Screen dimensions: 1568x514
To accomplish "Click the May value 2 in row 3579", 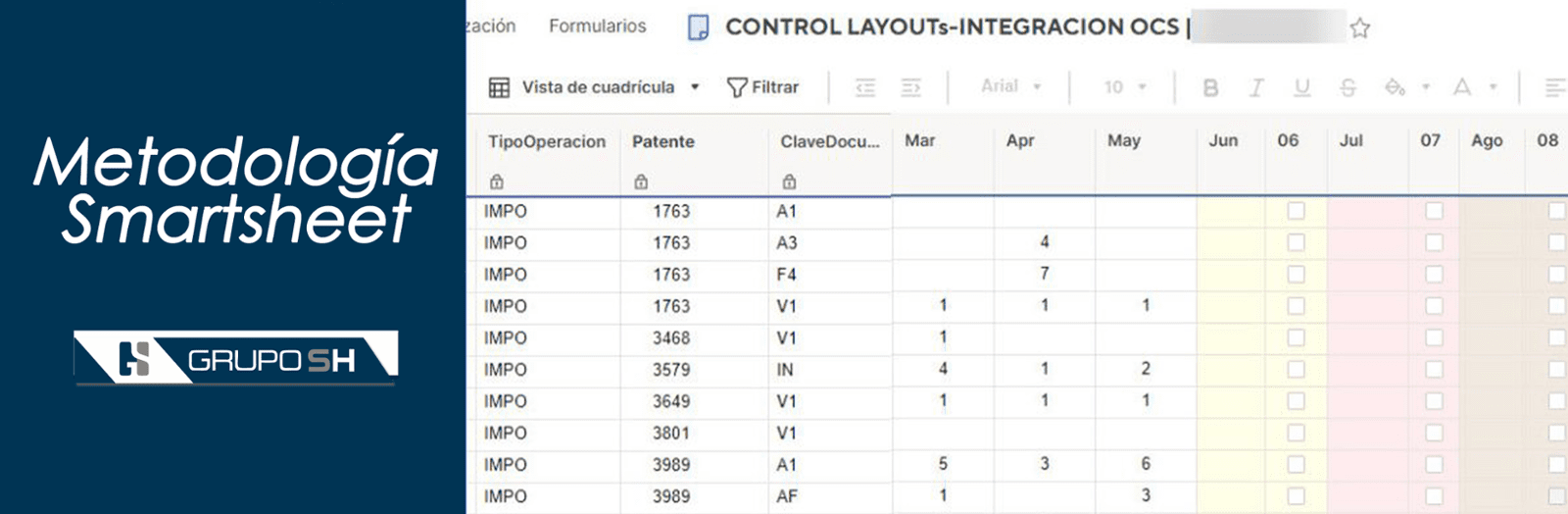I will coord(1146,369).
